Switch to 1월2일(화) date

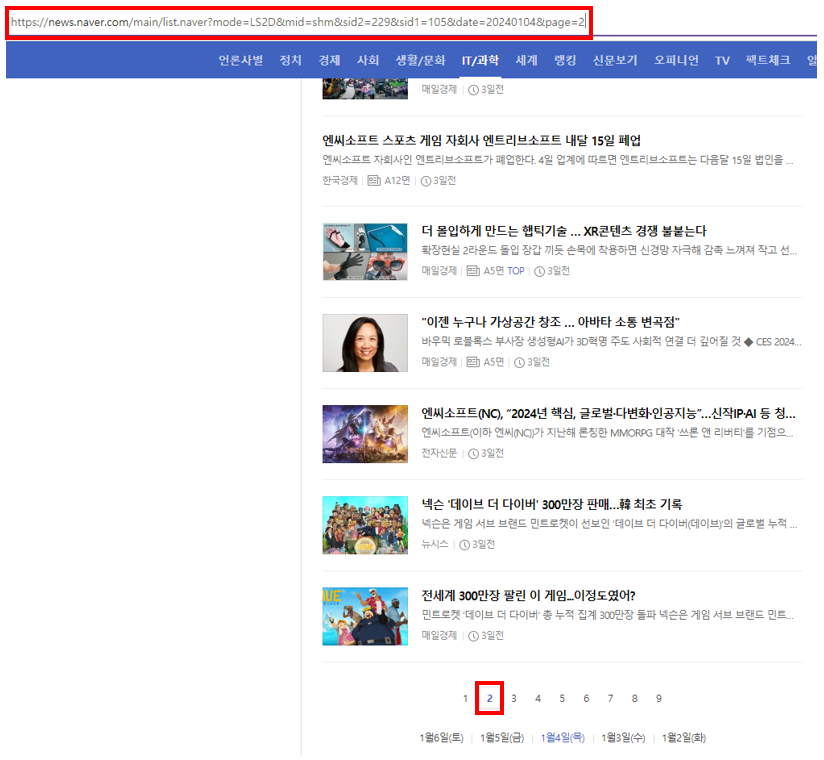tap(684, 738)
